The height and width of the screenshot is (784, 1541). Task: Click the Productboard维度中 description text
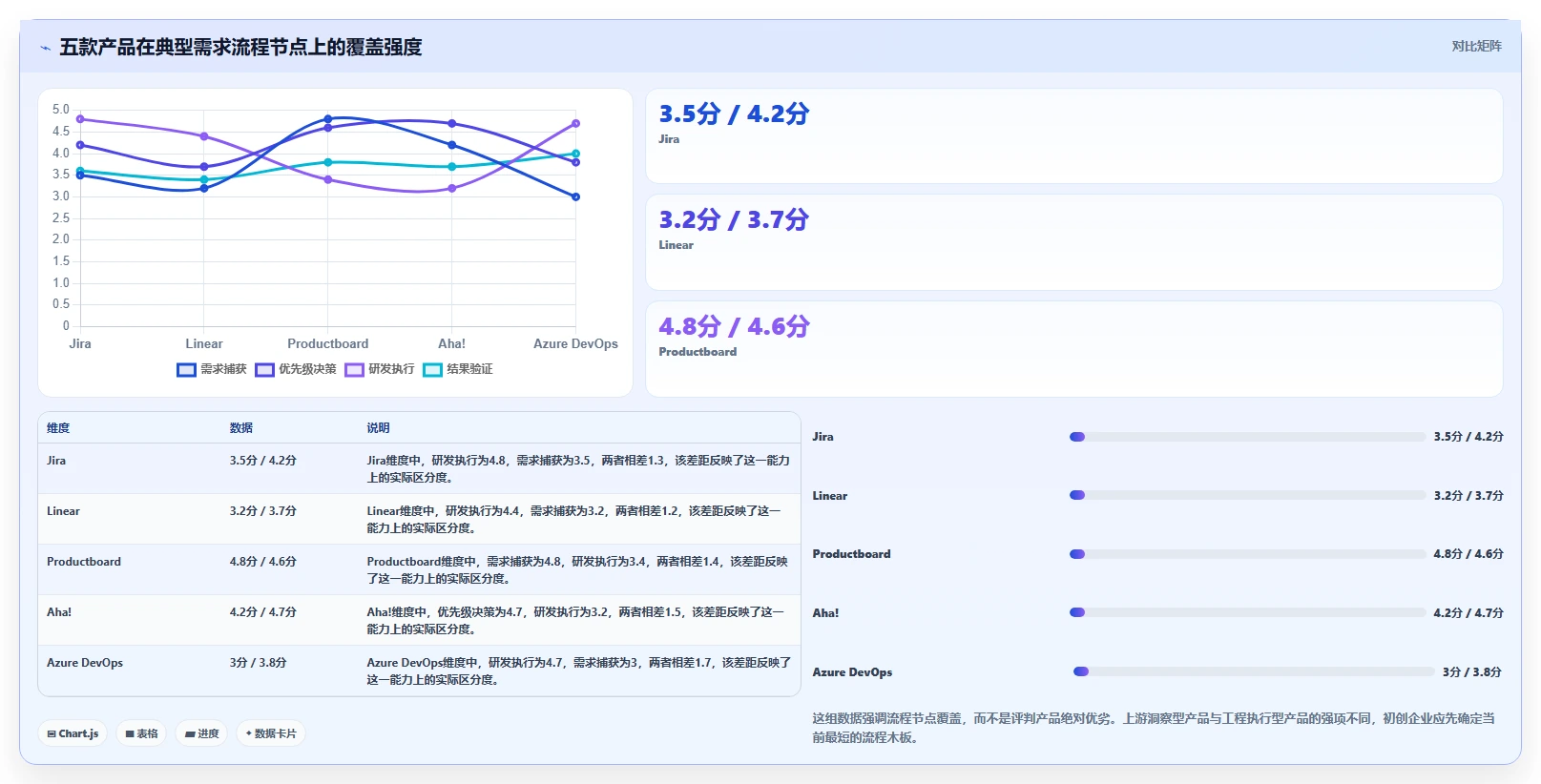tap(577, 569)
